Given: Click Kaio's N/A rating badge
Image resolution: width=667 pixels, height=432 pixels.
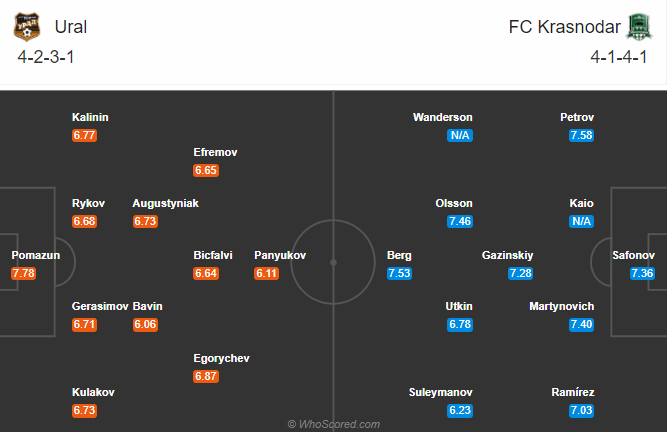Looking at the screenshot, I should [x=581, y=221].
